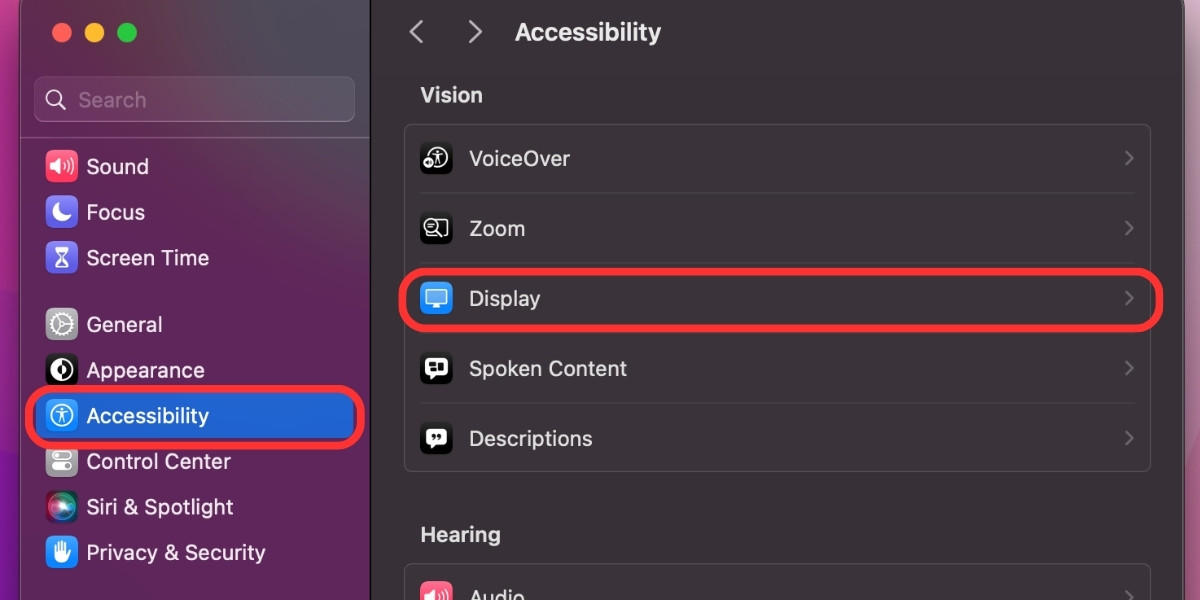The image size is (1200, 600).
Task: Click the Appearance icon in sidebar
Action: [x=61, y=370]
